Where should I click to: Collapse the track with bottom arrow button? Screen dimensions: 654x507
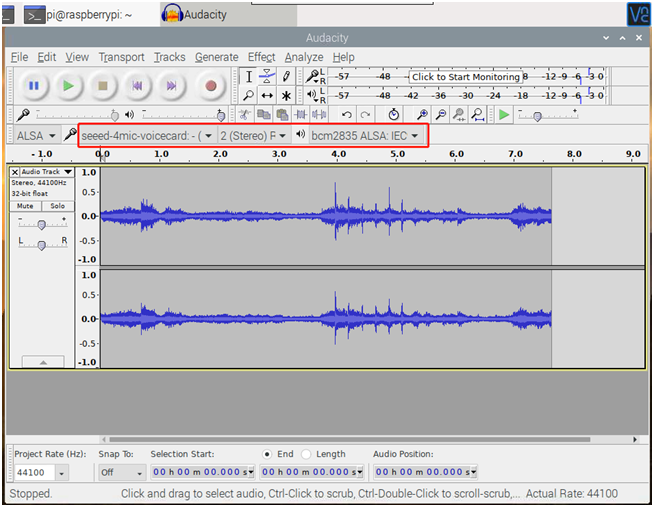43,362
